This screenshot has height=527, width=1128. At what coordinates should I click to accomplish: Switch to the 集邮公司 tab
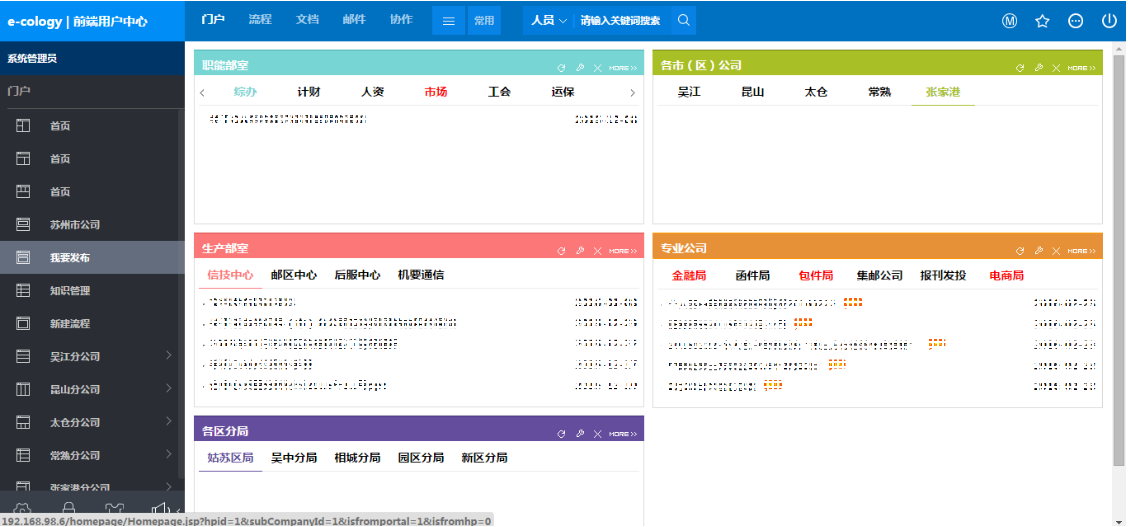tap(880, 275)
